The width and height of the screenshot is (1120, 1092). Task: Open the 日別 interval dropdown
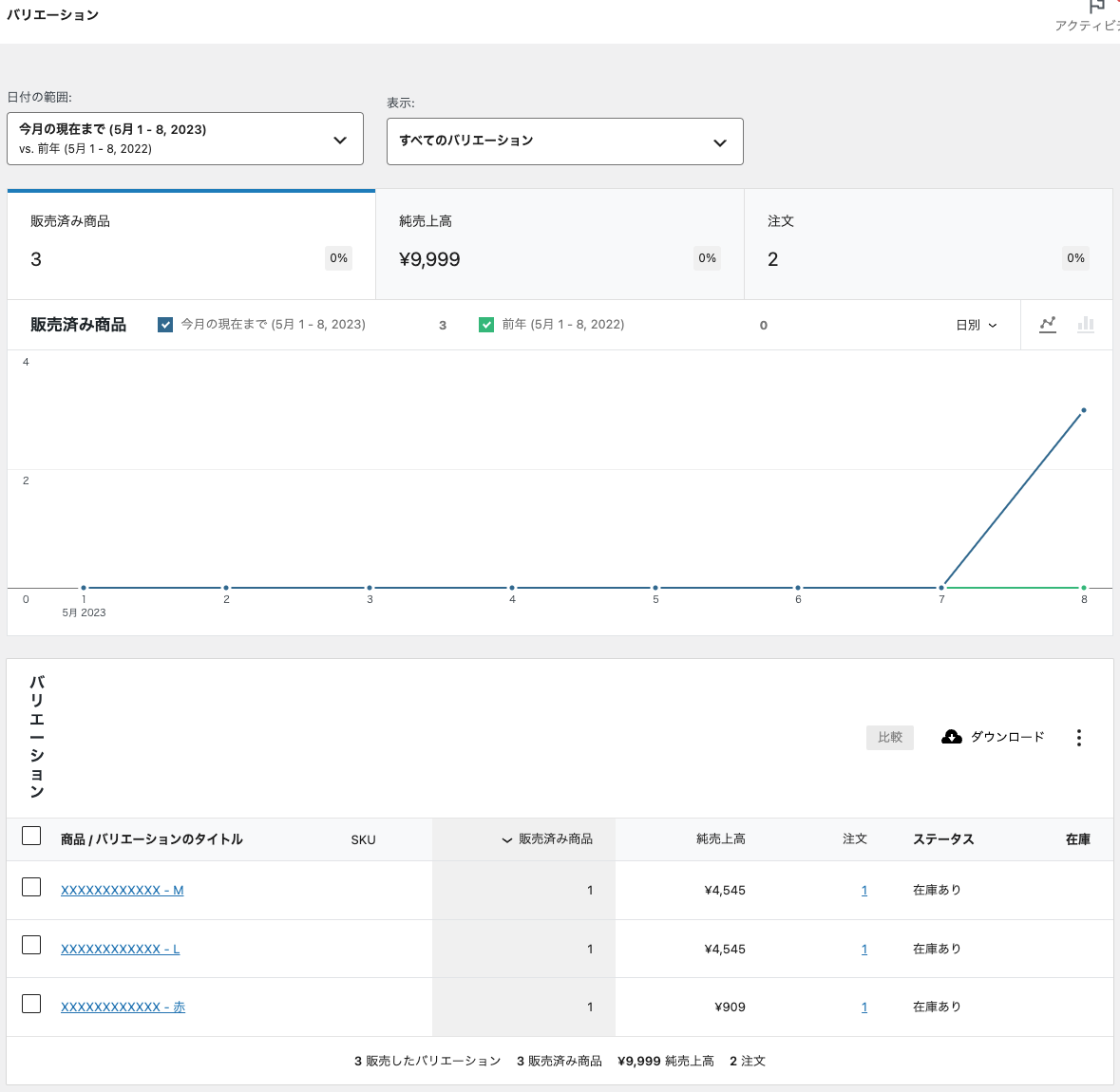(x=976, y=325)
